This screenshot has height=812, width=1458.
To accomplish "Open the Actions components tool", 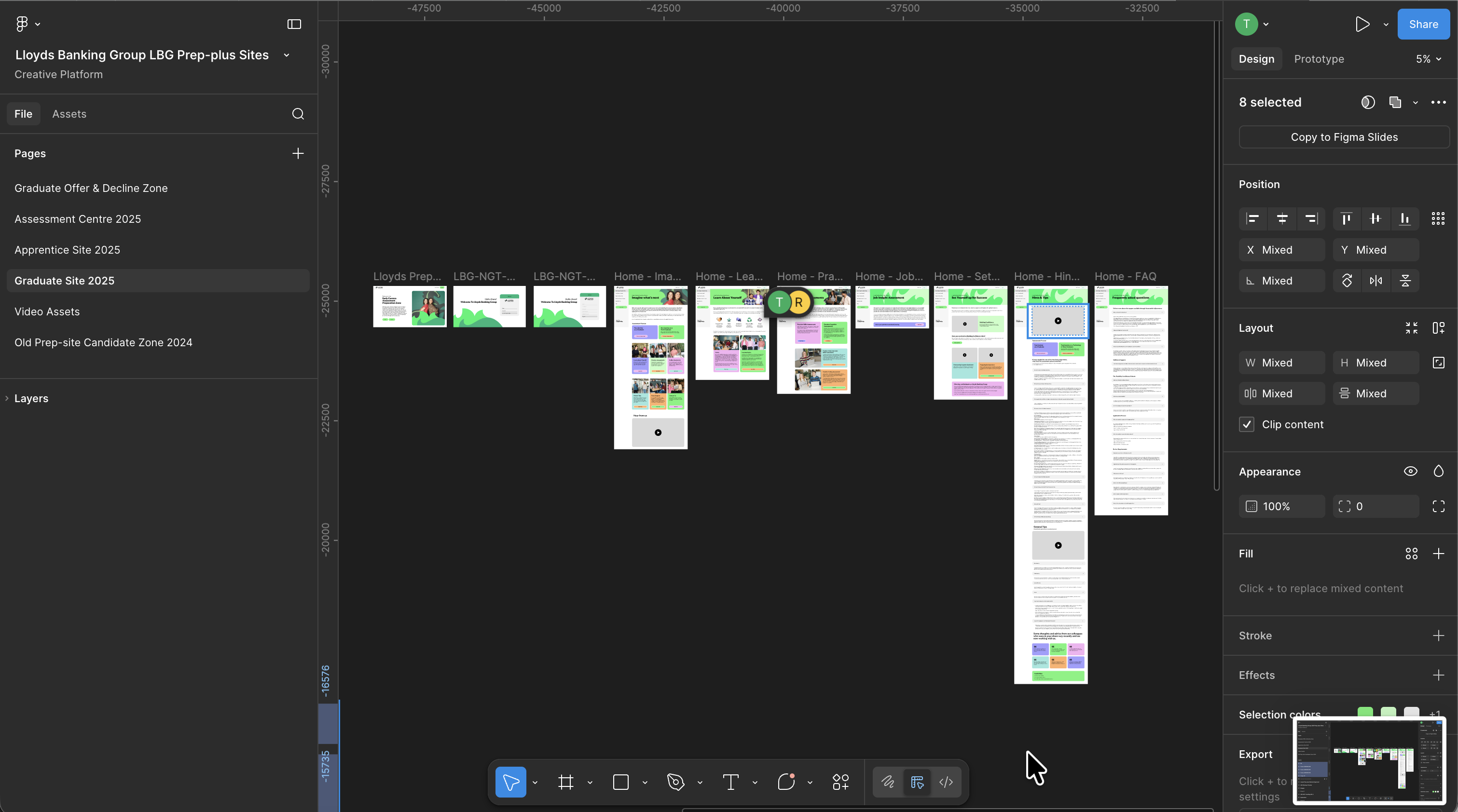I will 840,782.
